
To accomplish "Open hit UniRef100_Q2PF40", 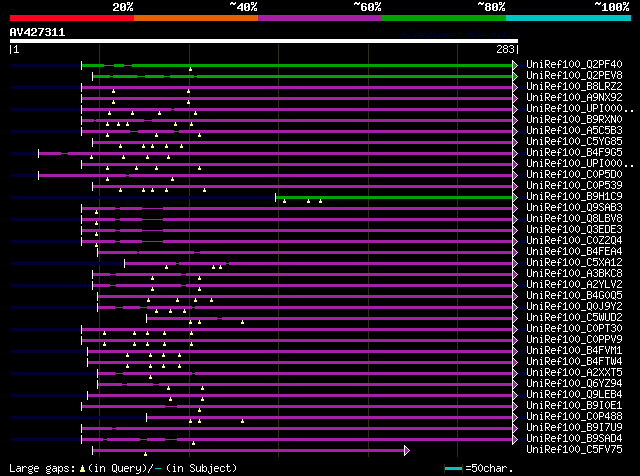I will pos(574,64).
